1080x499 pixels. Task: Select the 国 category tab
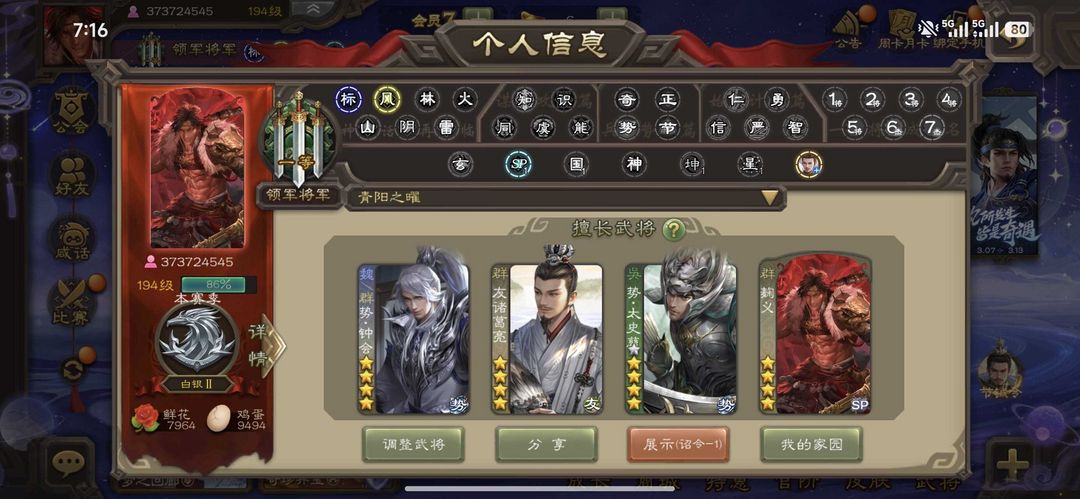click(x=575, y=165)
